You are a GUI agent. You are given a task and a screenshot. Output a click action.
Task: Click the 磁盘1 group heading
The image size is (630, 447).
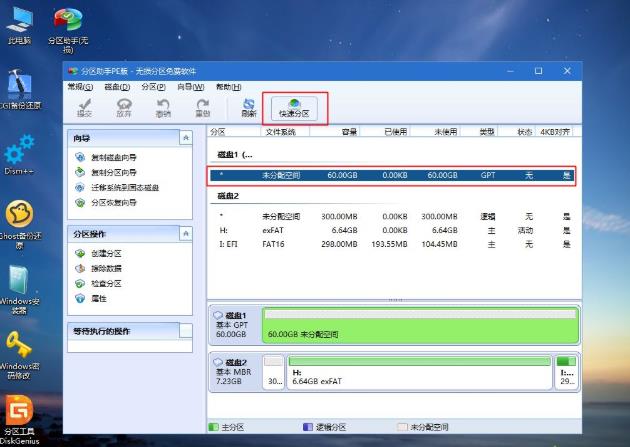point(235,155)
